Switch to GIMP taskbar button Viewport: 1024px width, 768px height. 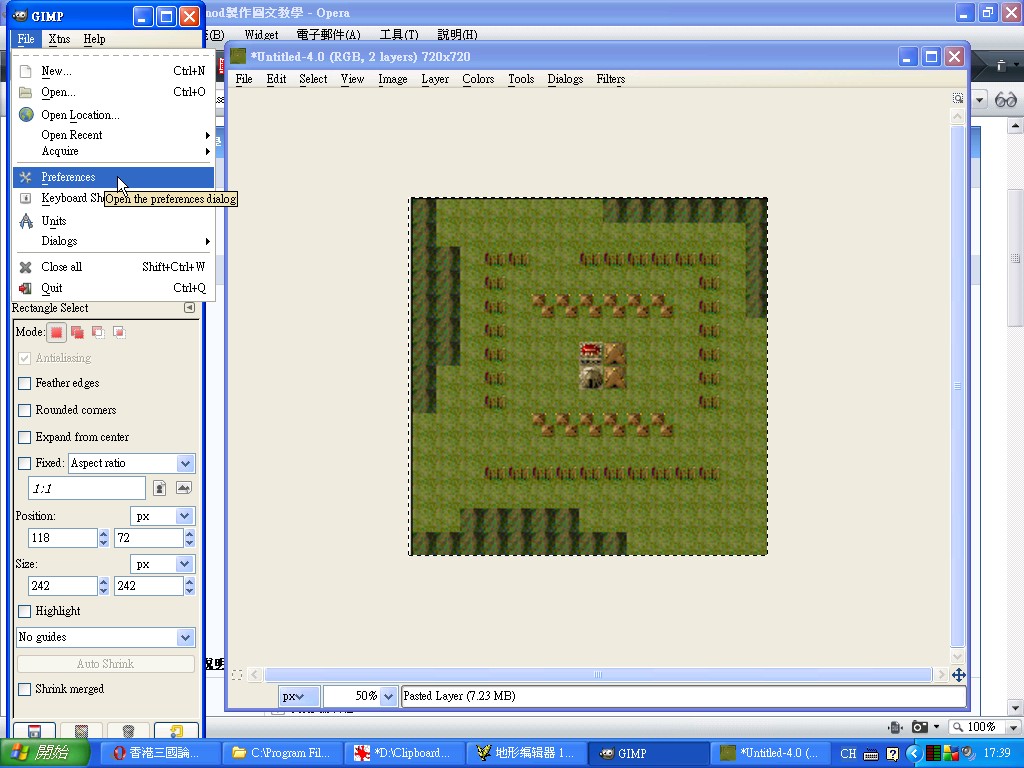(x=649, y=753)
